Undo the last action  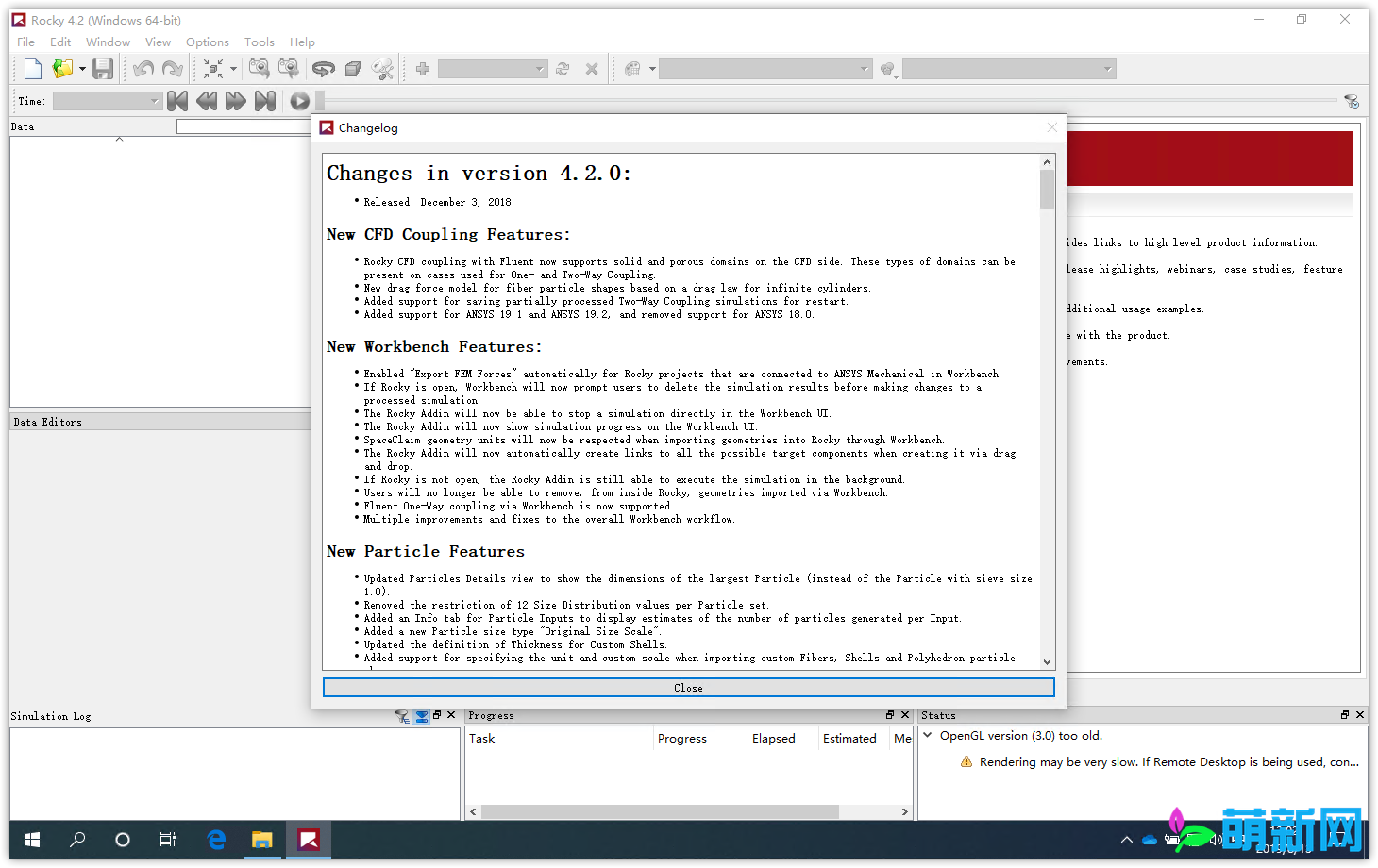(143, 68)
